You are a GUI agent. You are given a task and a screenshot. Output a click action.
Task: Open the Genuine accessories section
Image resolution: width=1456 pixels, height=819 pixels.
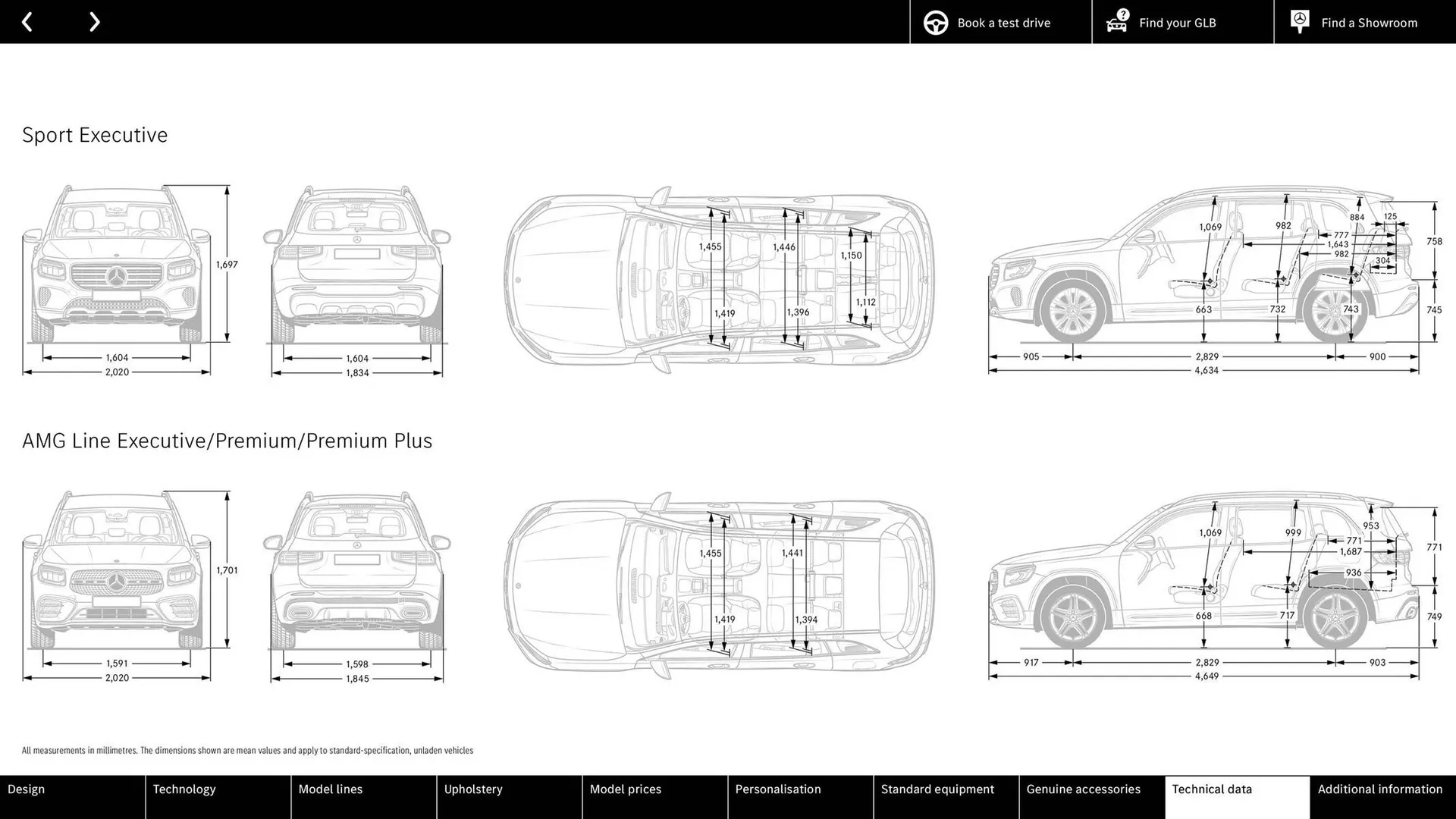pyautogui.click(x=1084, y=789)
